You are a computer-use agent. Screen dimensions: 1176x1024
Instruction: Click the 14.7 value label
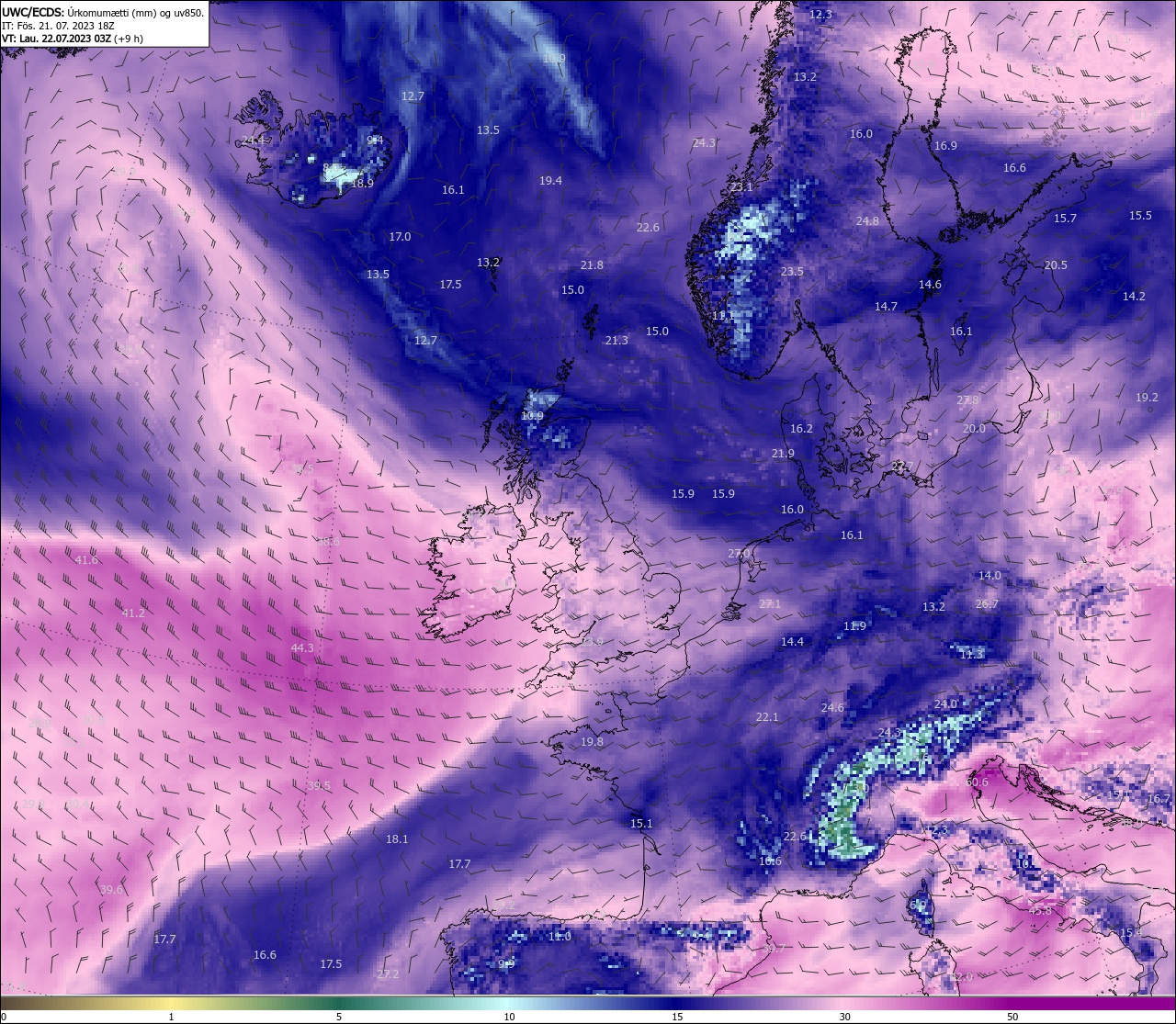click(x=886, y=306)
